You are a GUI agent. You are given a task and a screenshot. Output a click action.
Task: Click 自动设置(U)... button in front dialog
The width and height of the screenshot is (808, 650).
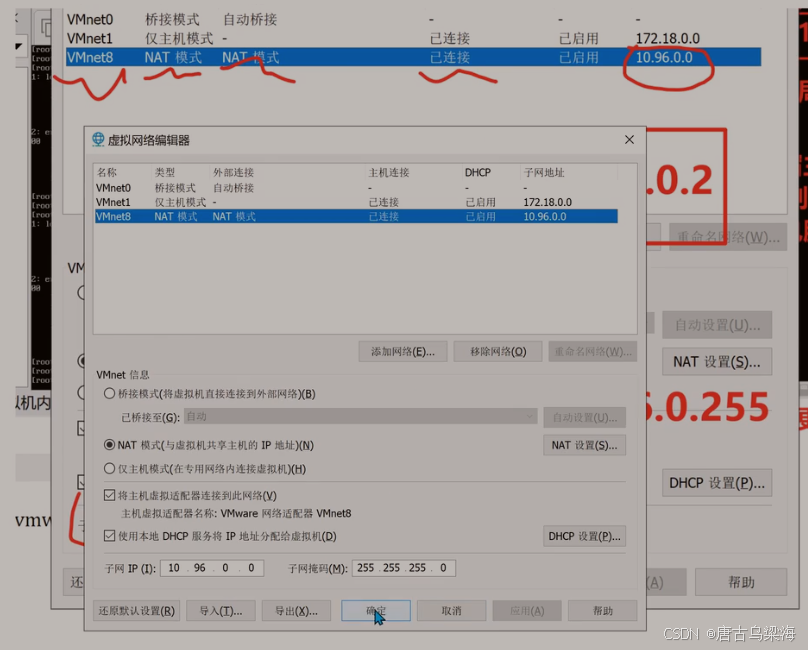(584, 418)
